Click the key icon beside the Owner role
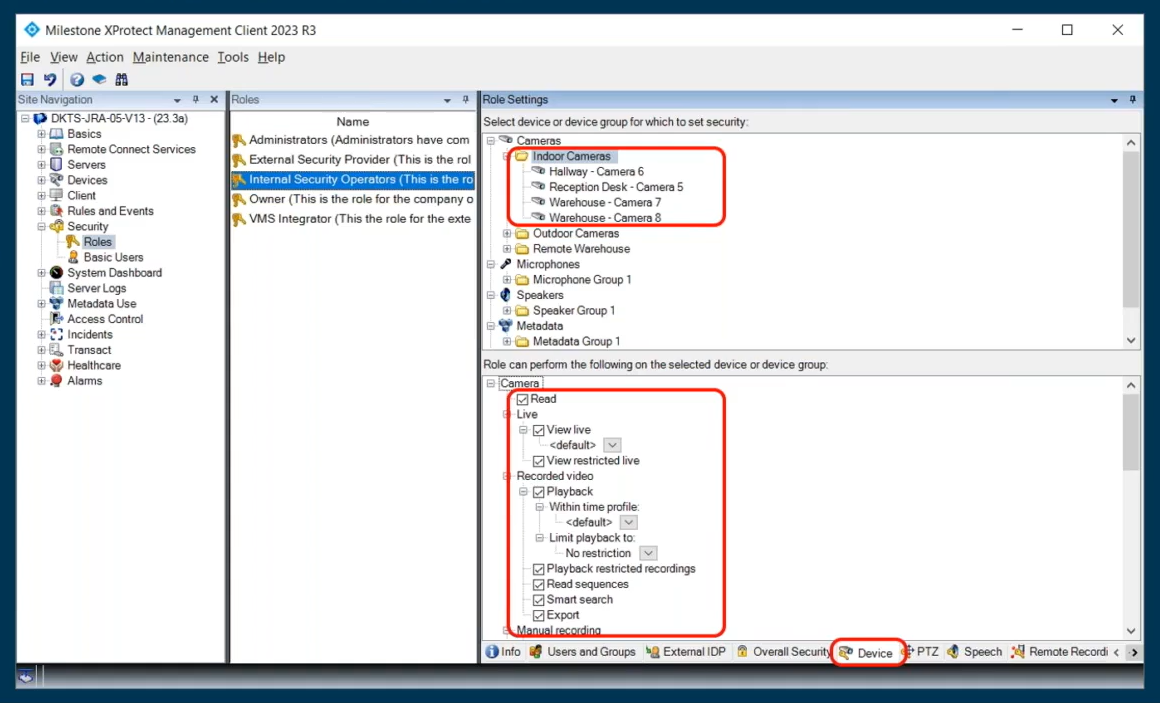 (x=239, y=200)
